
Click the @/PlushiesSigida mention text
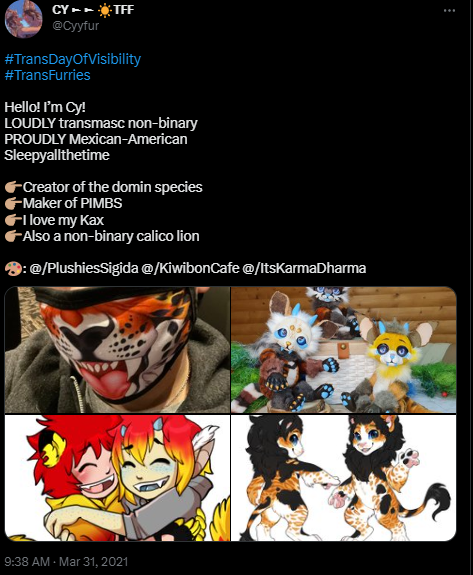[84, 268]
